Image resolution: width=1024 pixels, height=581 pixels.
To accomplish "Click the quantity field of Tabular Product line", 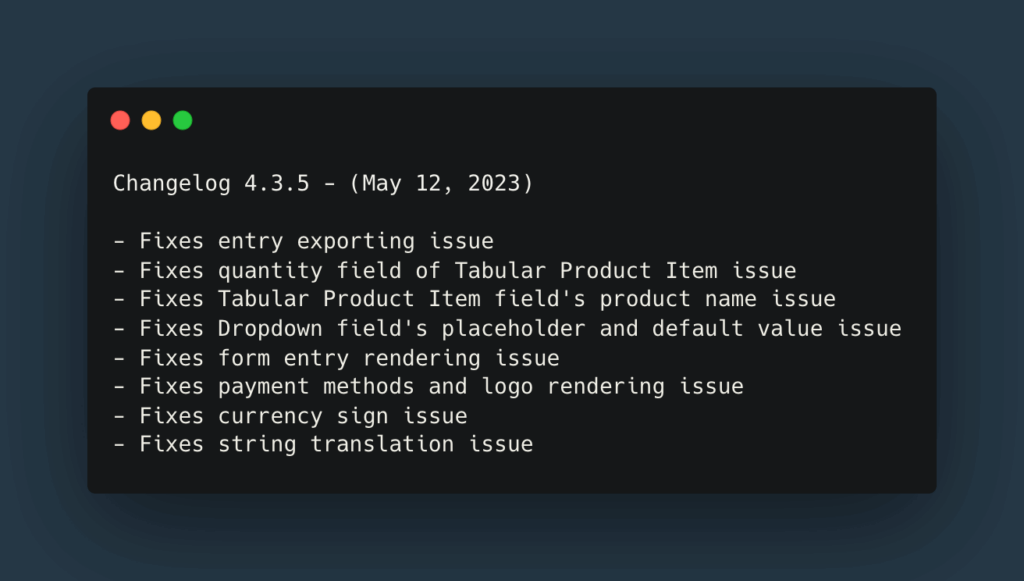I will click(455, 271).
